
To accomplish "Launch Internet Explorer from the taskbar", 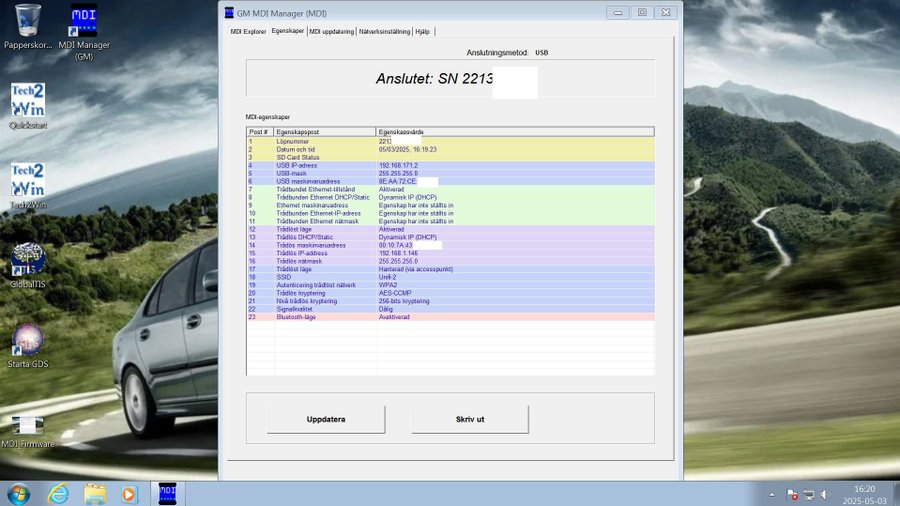I will pos(58,494).
